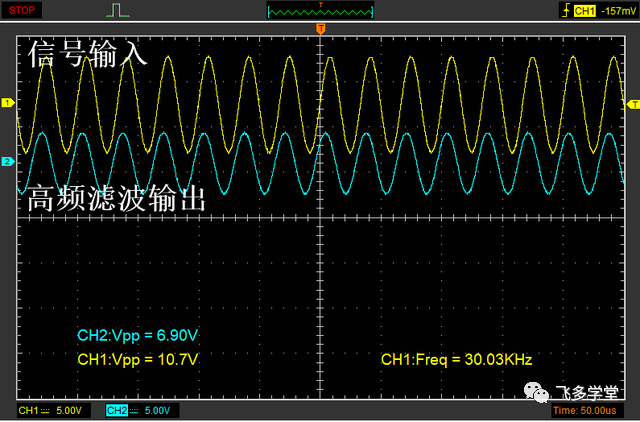Click the highlighted CH2 channel label

click(x=117, y=411)
